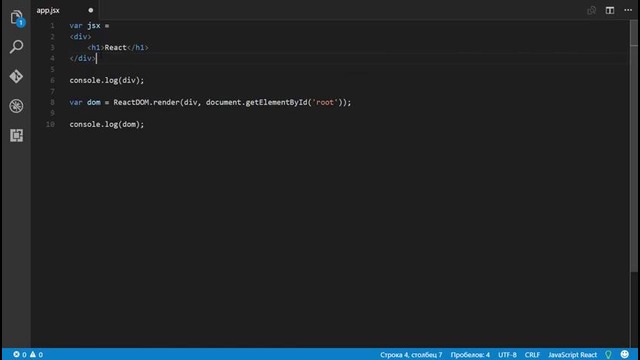The image size is (640, 360).
Task: Click the warnings count icon in status bar
Action: pyautogui.click(x=33, y=354)
